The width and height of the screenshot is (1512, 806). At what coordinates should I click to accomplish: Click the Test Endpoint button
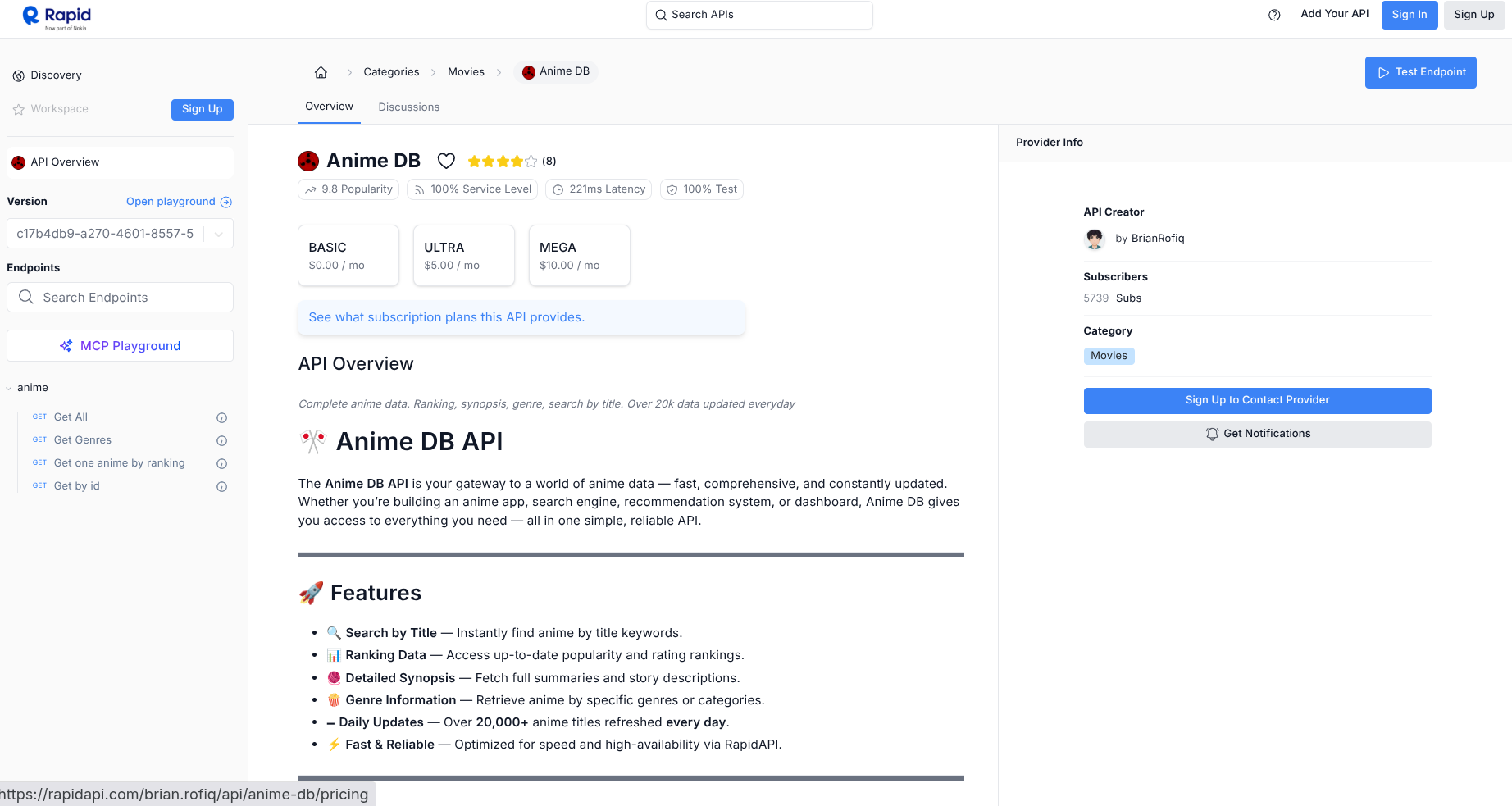(1421, 72)
